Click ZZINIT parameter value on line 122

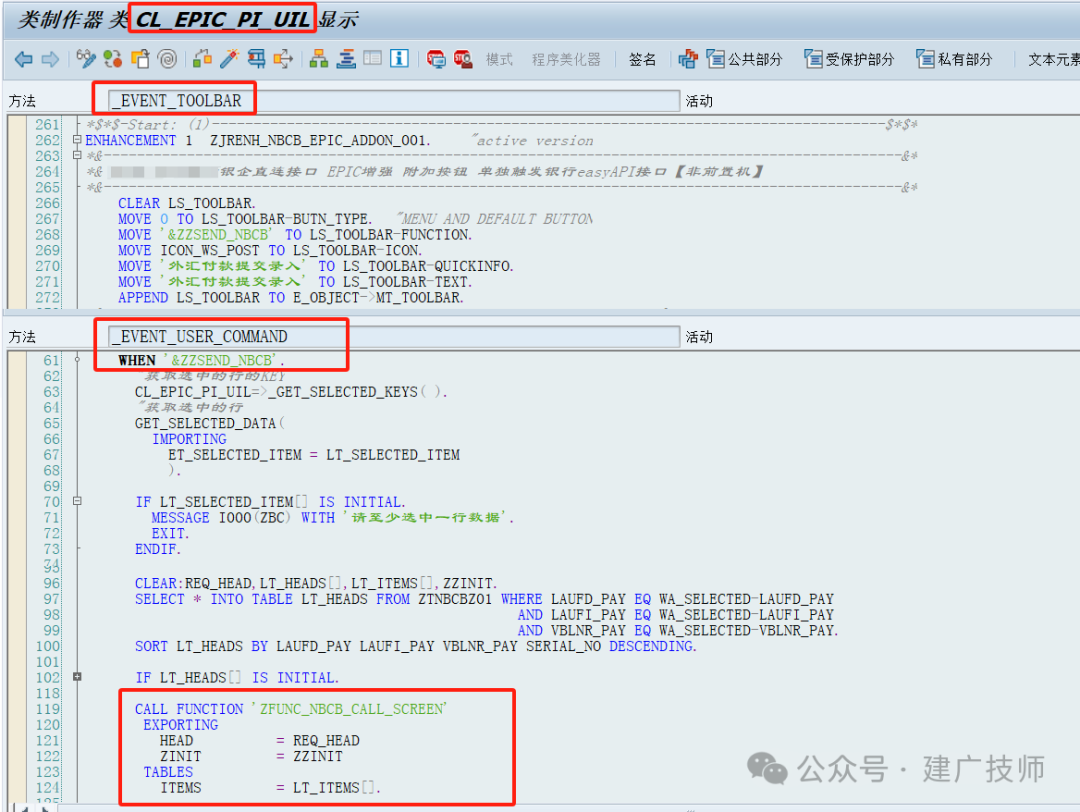(318, 756)
